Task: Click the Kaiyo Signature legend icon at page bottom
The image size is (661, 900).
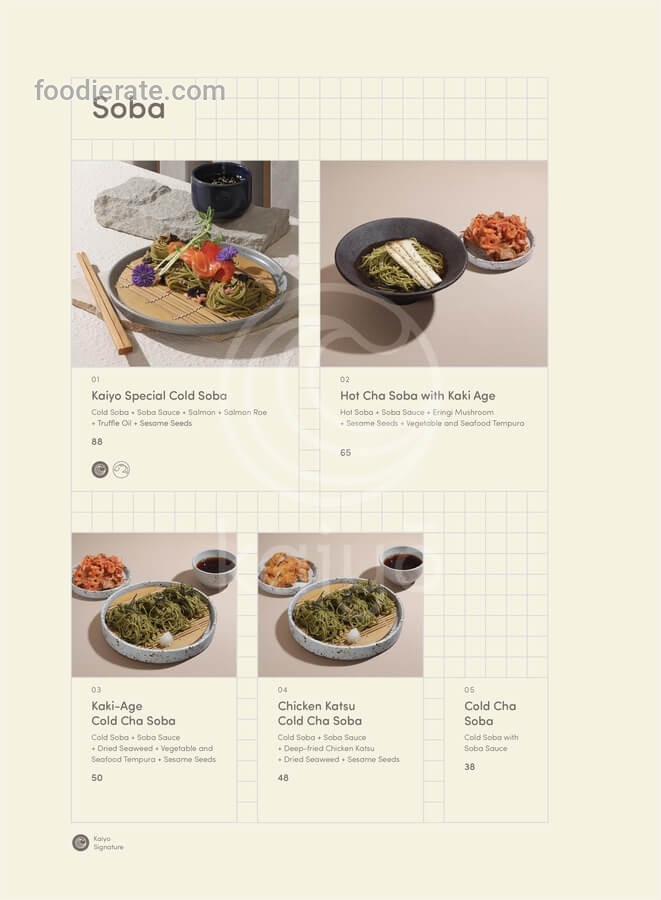Action: point(80,843)
